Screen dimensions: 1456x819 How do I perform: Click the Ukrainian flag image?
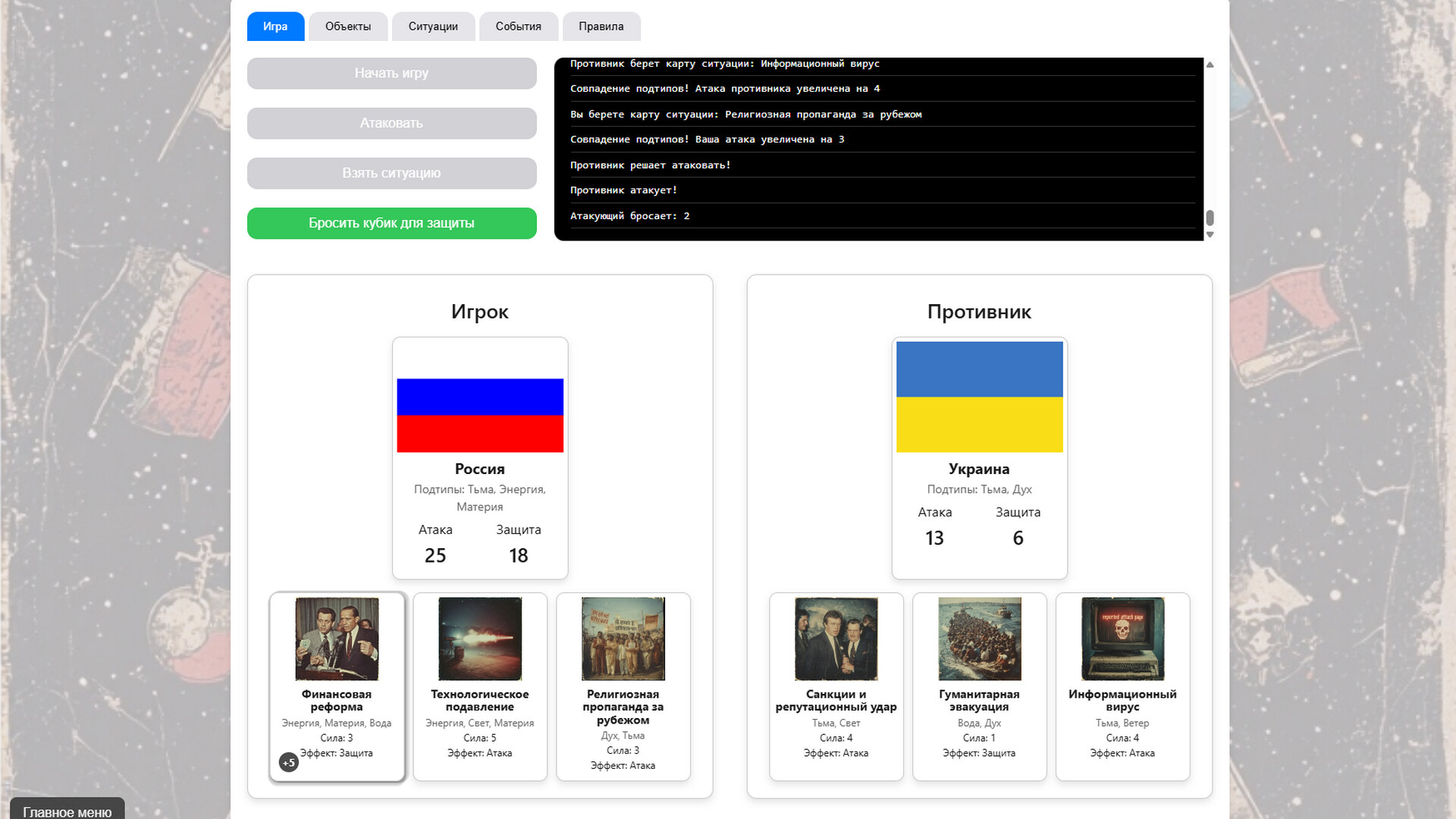click(979, 397)
